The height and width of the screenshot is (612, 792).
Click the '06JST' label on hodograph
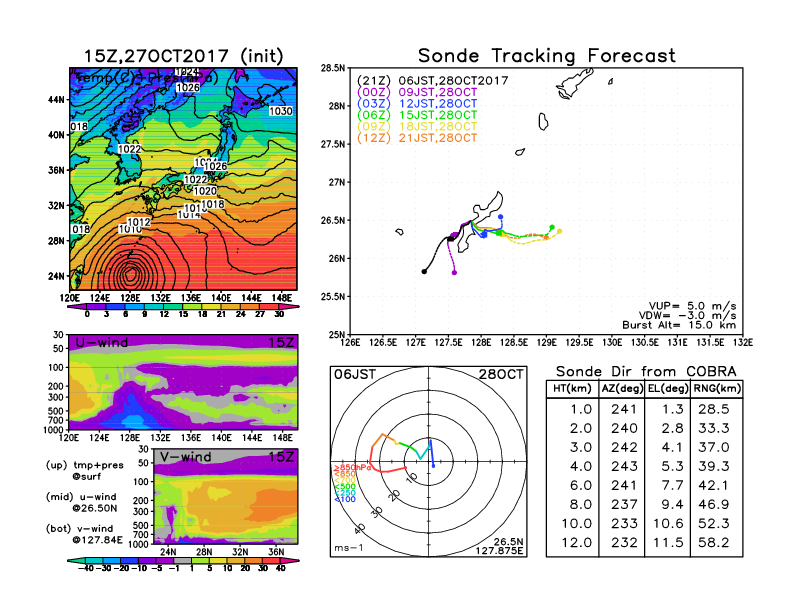(x=355, y=374)
